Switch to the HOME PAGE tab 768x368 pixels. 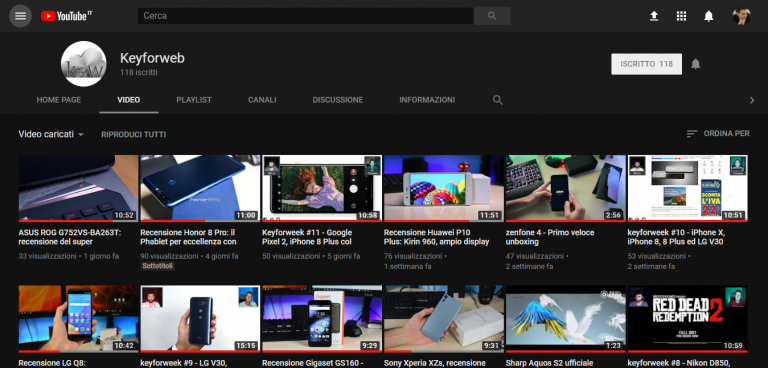59,100
